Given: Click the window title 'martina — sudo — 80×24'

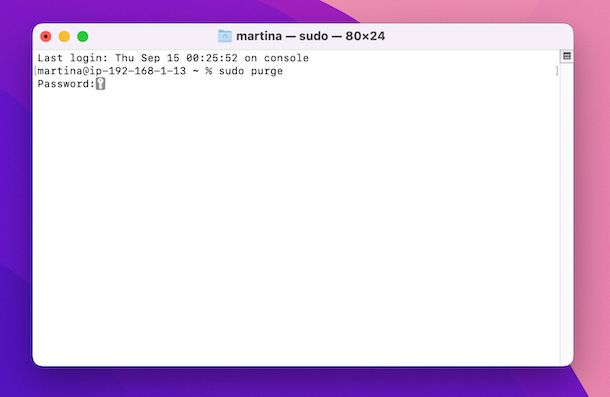Looking at the screenshot, I should 310,36.
